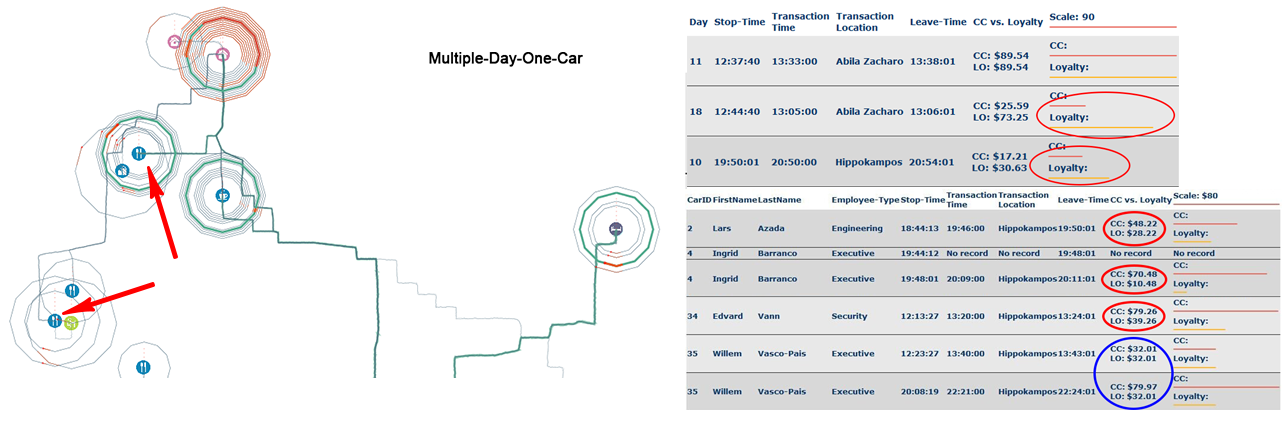Click the dark bed icon on right

coord(615,229)
